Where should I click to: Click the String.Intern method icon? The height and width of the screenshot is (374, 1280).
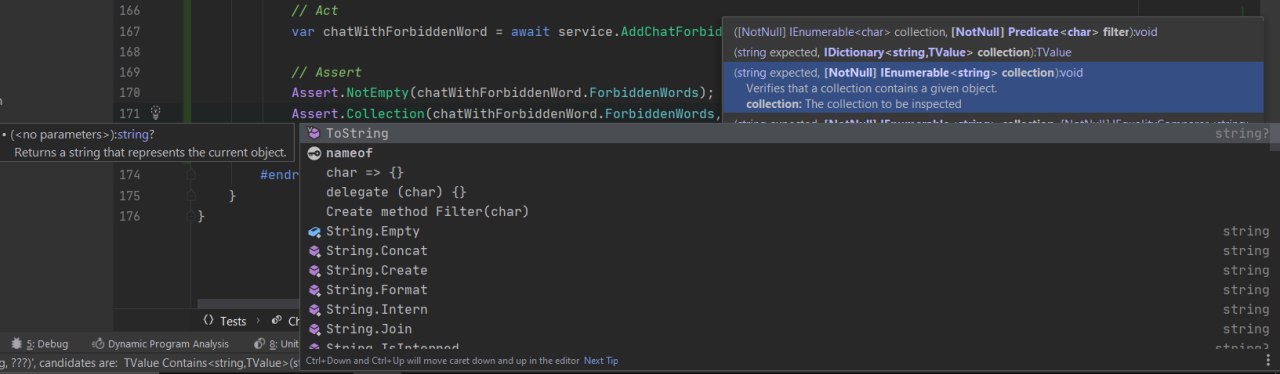click(x=314, y=309)
